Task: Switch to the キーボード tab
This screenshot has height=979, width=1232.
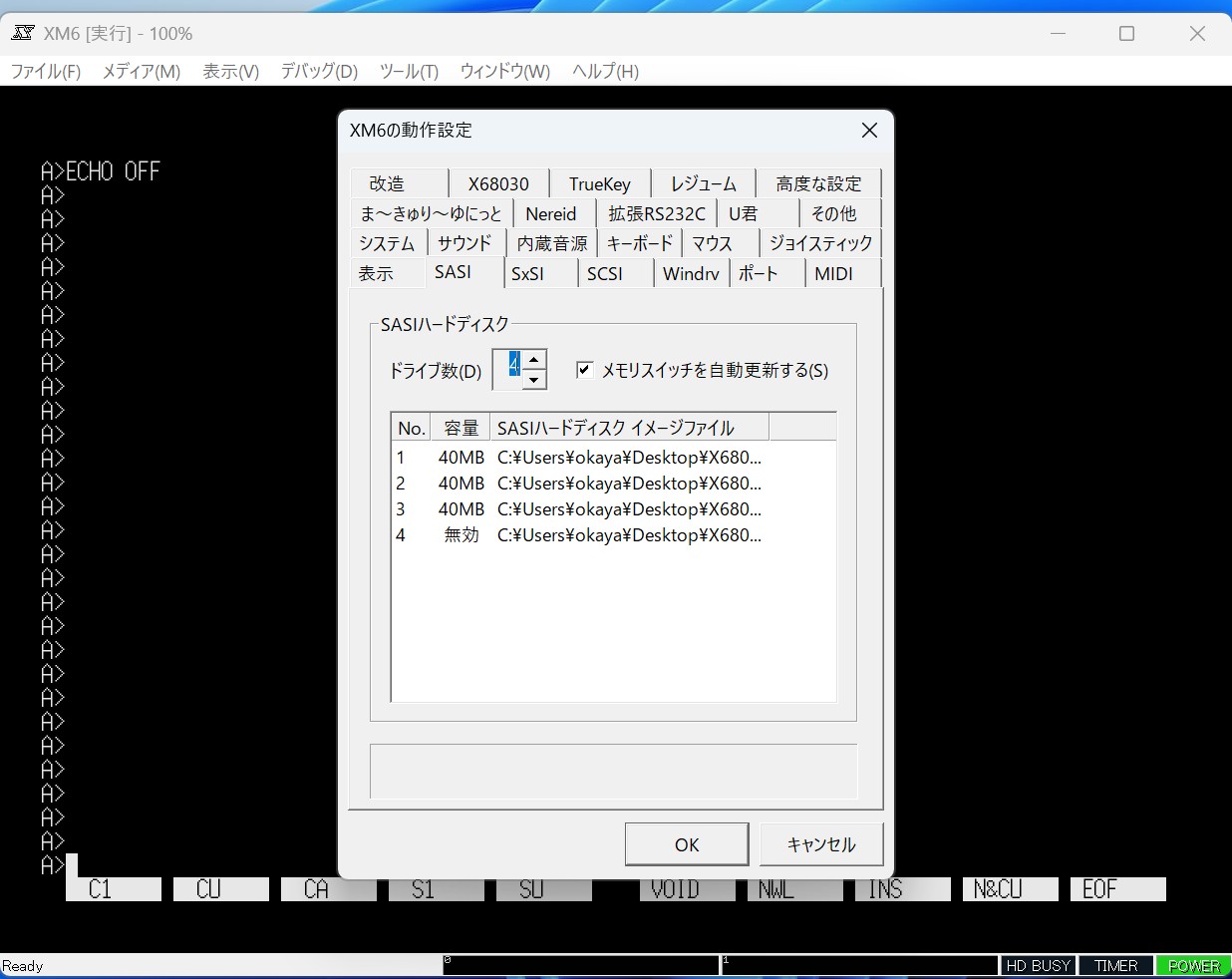Action: [640, 243]
